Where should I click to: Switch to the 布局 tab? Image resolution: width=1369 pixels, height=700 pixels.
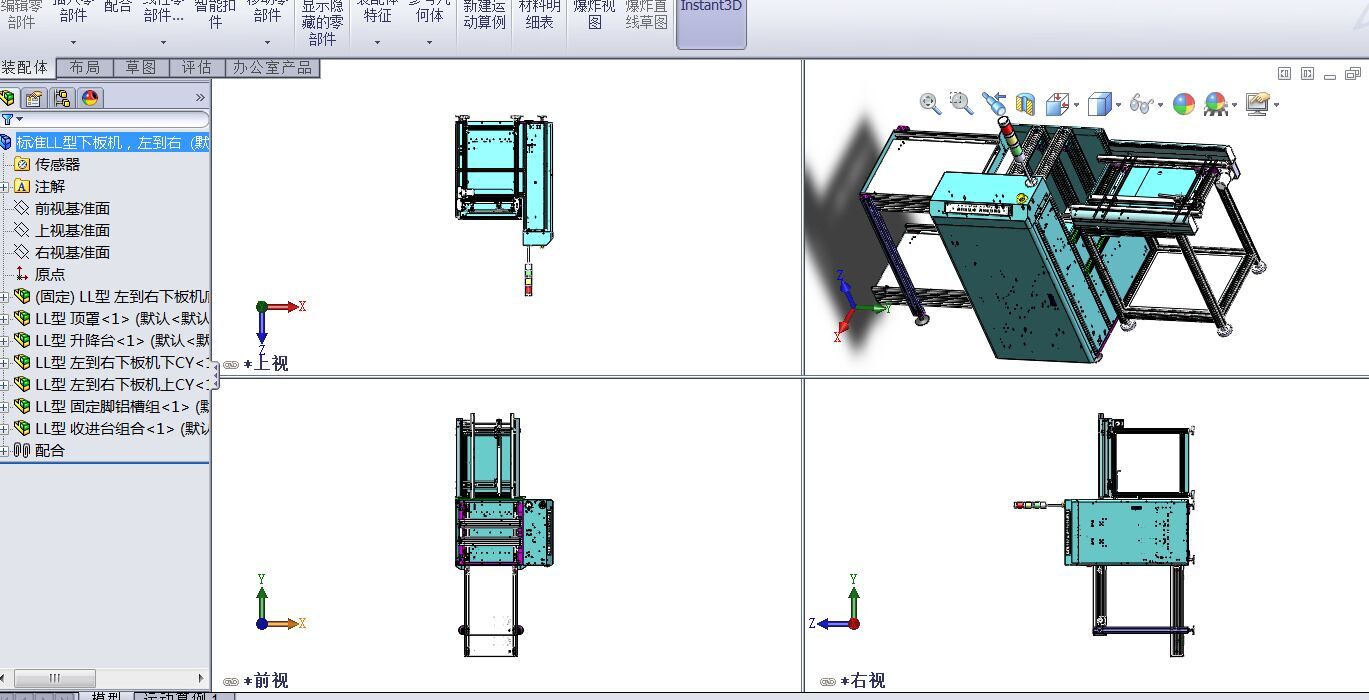[x=85, y=67]
